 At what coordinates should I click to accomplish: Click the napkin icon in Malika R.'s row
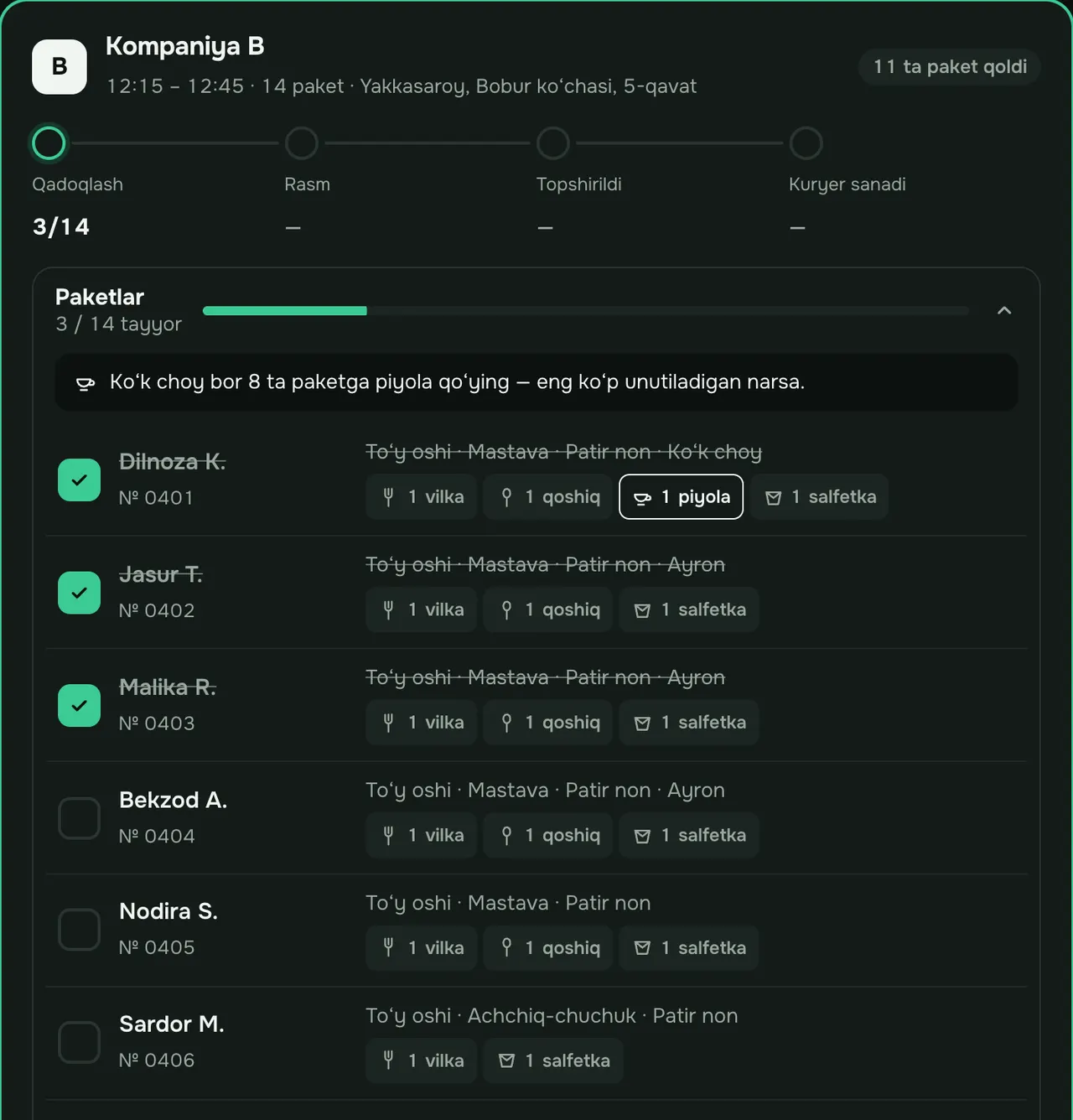point(642,723)
